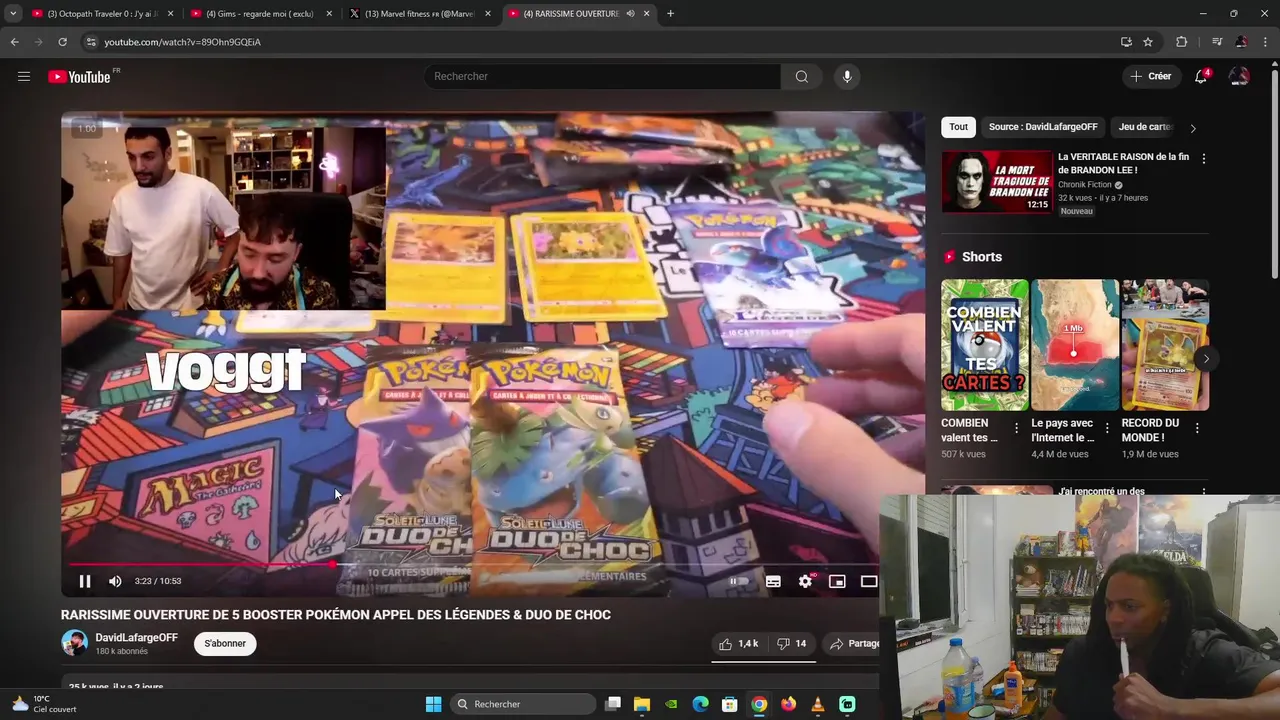This screenshot has width=1280, height=720.
Task: Subscribe with the S'abonner button
Action: (225, 643)
